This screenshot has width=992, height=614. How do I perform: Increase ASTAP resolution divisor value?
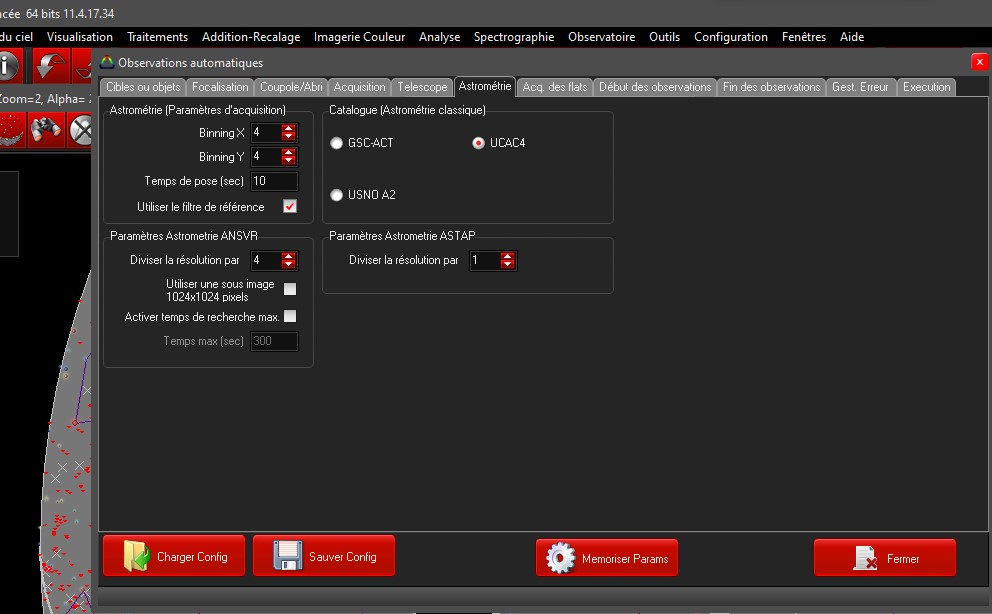pos(508,256)
